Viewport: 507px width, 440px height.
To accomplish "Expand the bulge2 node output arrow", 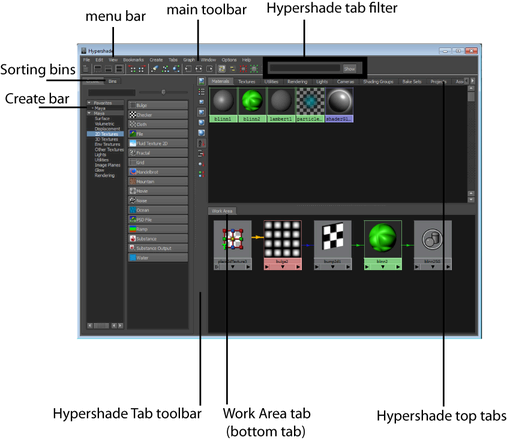I will point(298,267).
